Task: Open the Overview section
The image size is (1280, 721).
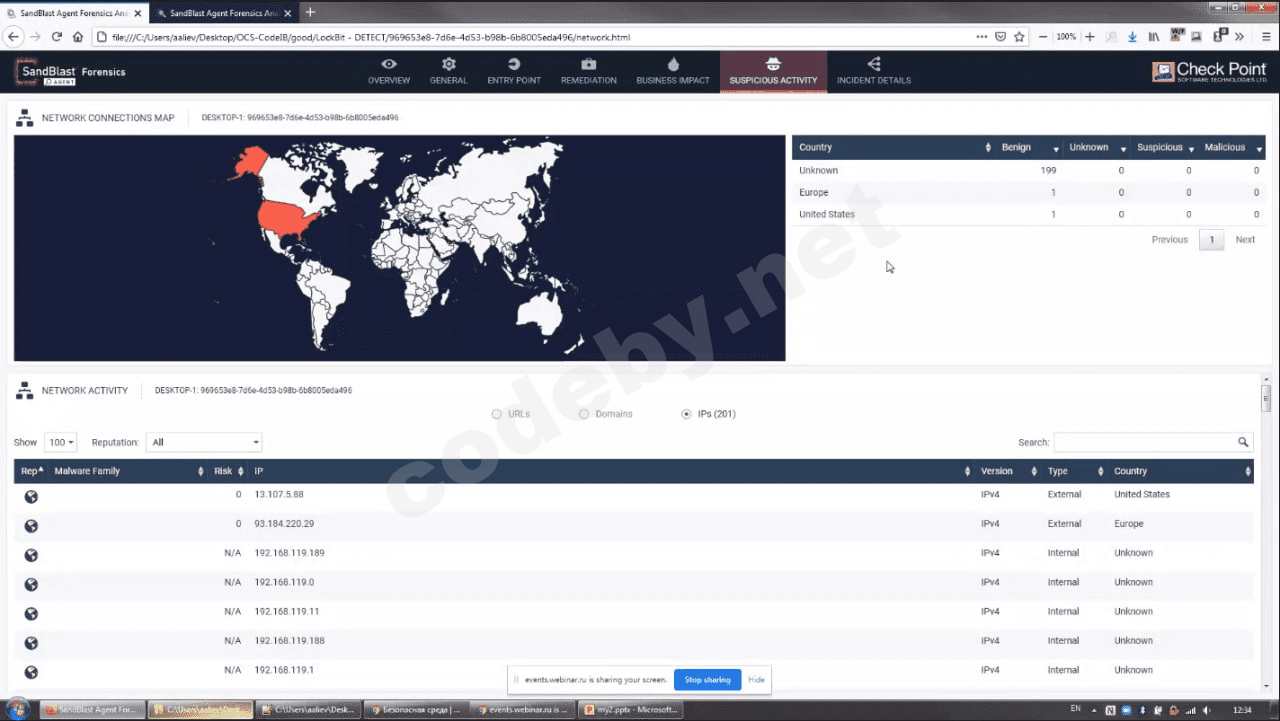Action: [389, 71]
